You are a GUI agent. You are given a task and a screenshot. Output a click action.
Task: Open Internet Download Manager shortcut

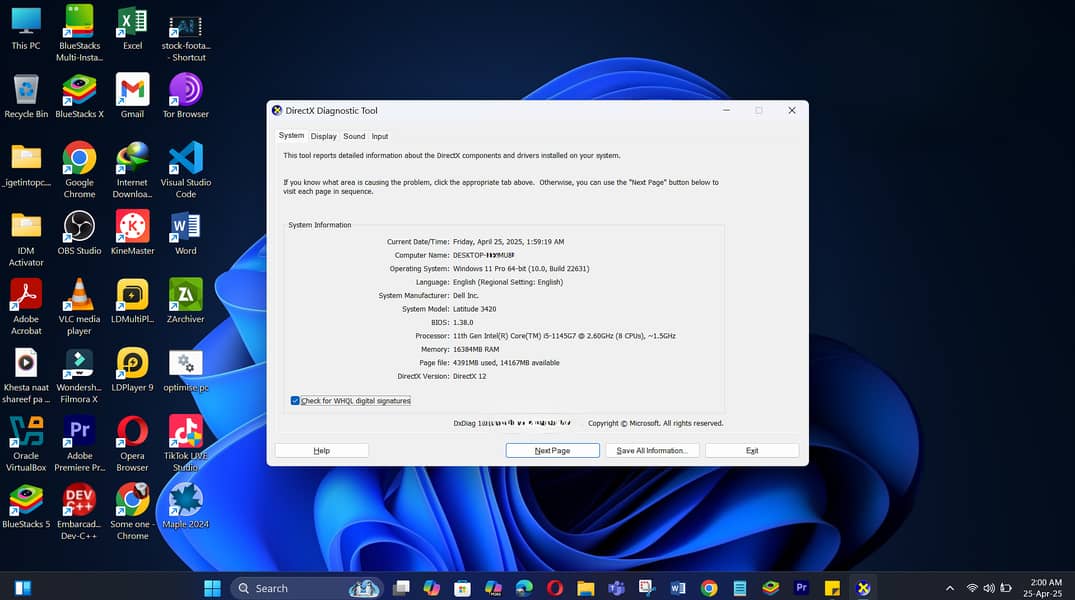pyautogui.click(x=132, y=170)
